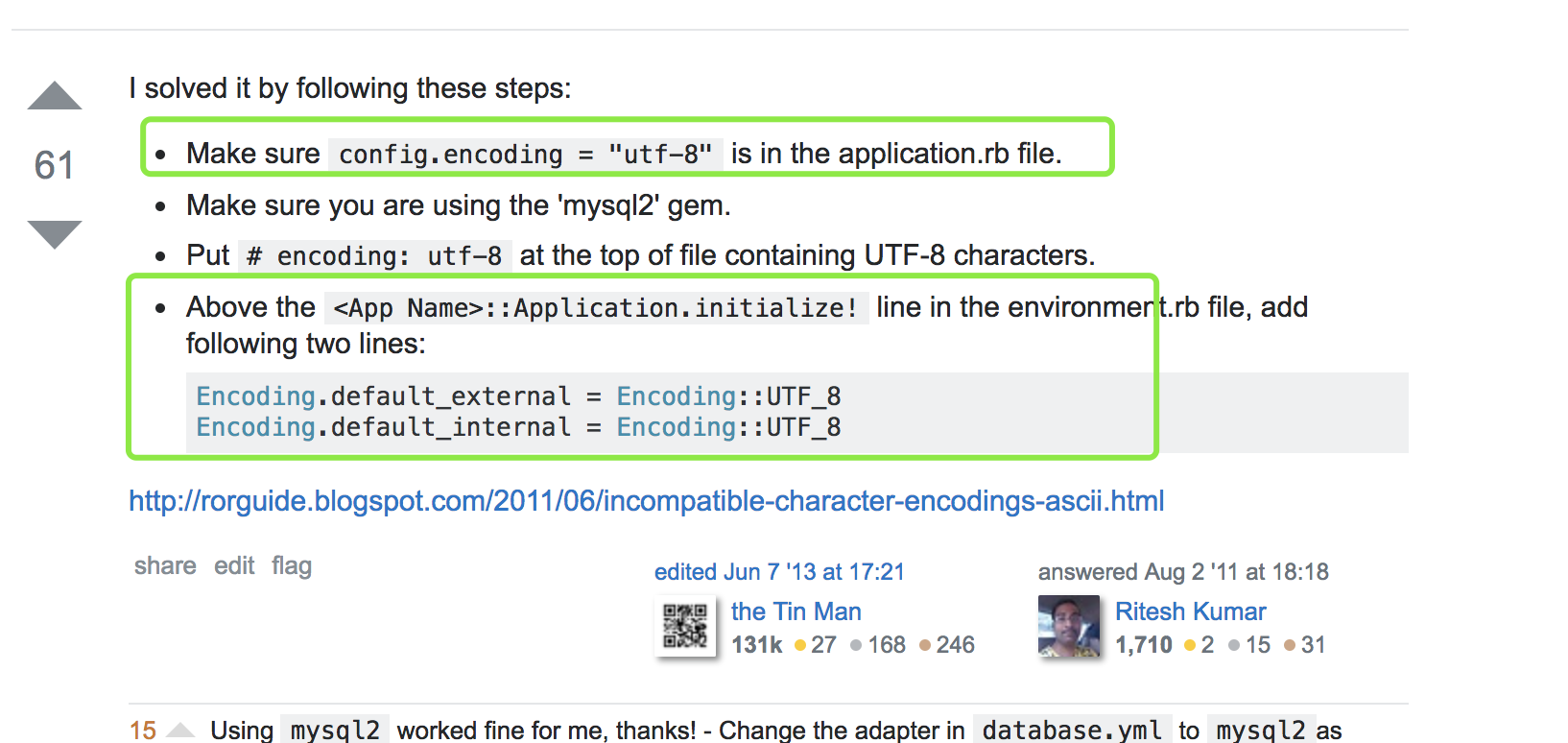
Task: Click the Tin Man's gold badge count
Action: pos(816,645)
